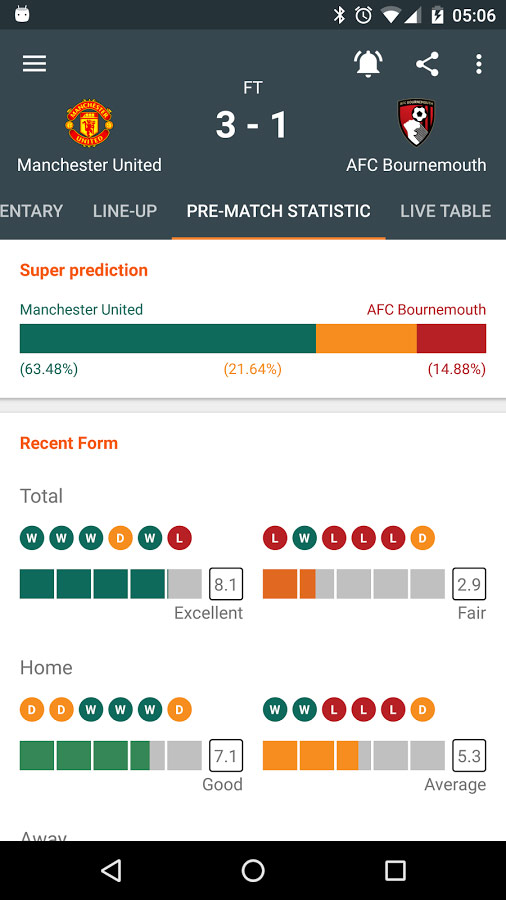Viewport: 506px width, 900px height.
Task: Tap the 2.9 Fair form rating
Action: coord(469,584)
